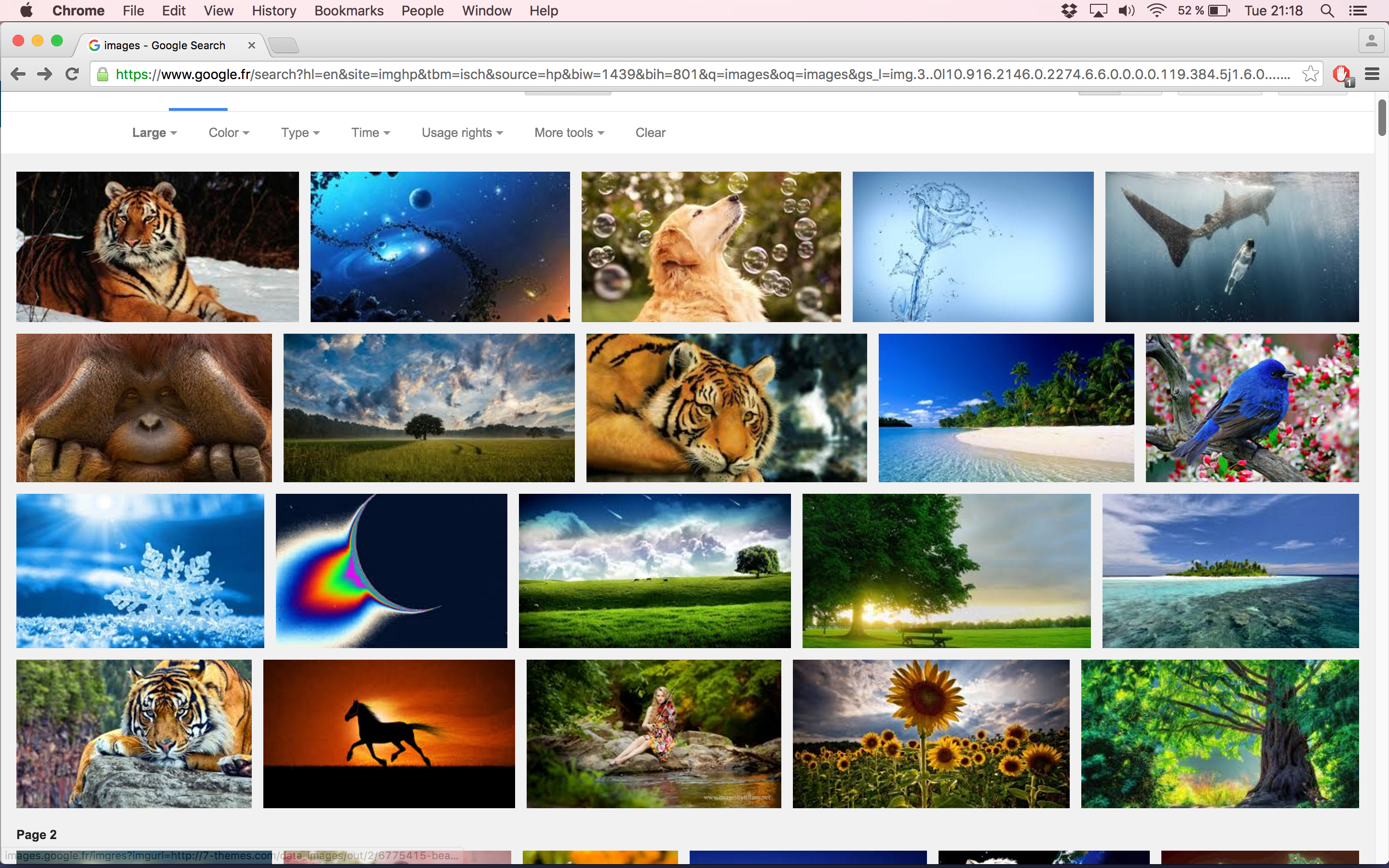Open the rainbow crescent abstract image

[392, 570]
